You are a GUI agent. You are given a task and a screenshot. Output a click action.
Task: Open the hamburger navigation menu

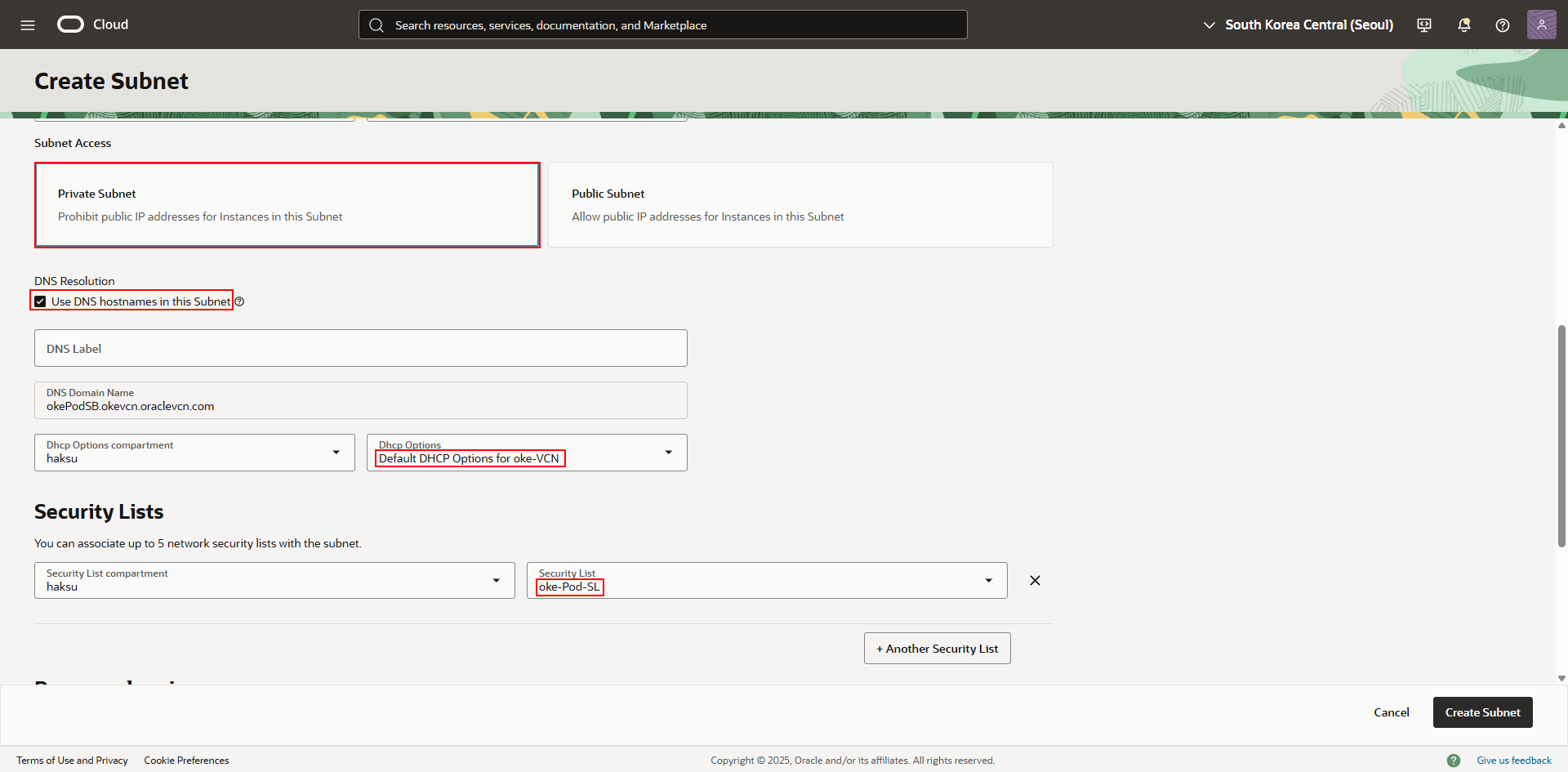28,25
